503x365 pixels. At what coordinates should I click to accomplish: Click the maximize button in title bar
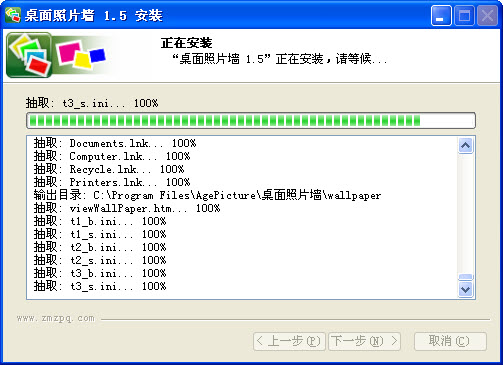click(464, 15)
